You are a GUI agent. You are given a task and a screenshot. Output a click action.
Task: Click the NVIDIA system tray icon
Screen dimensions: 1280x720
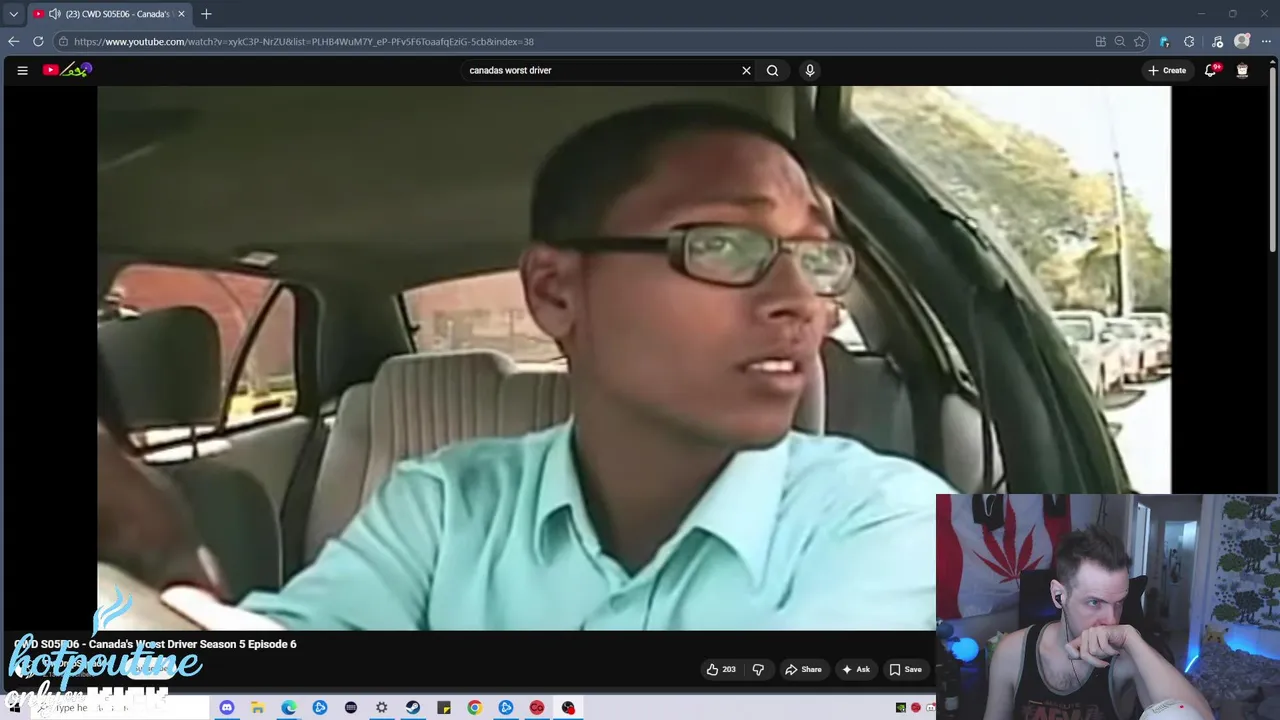900,708
